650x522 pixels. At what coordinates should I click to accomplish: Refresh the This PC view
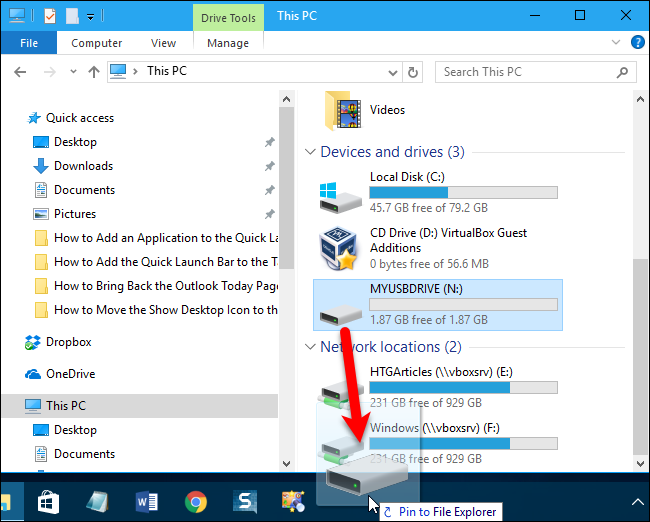click(x=412, y=73)
